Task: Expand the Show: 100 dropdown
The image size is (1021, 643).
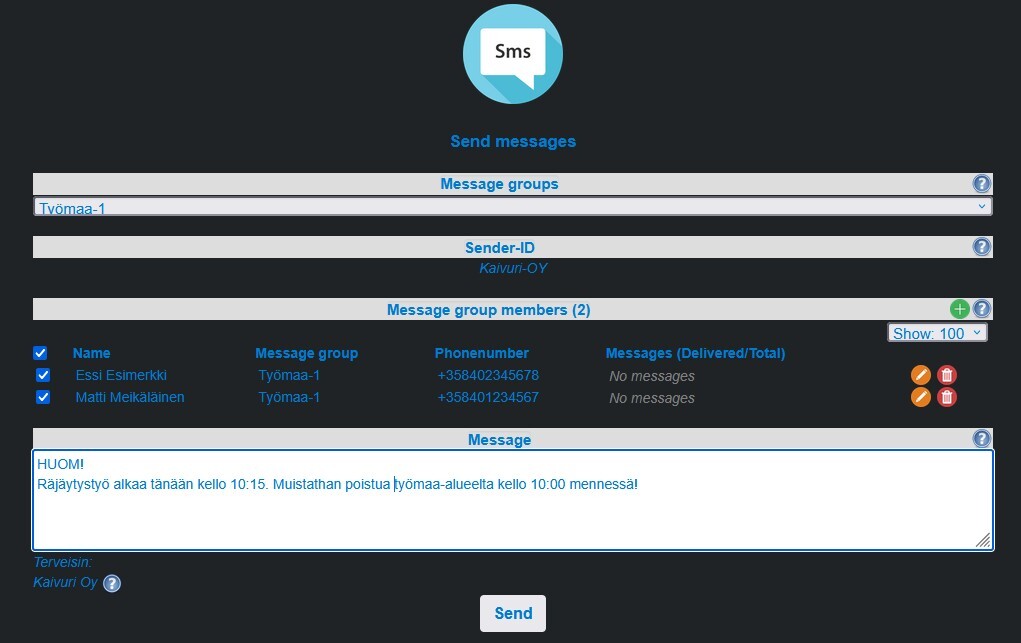Action: coord(937,333)
